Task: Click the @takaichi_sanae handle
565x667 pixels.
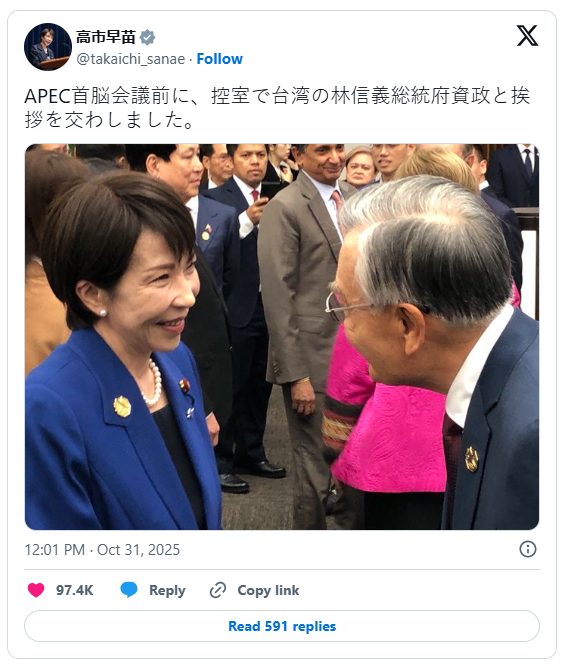Action: [131, 59]
